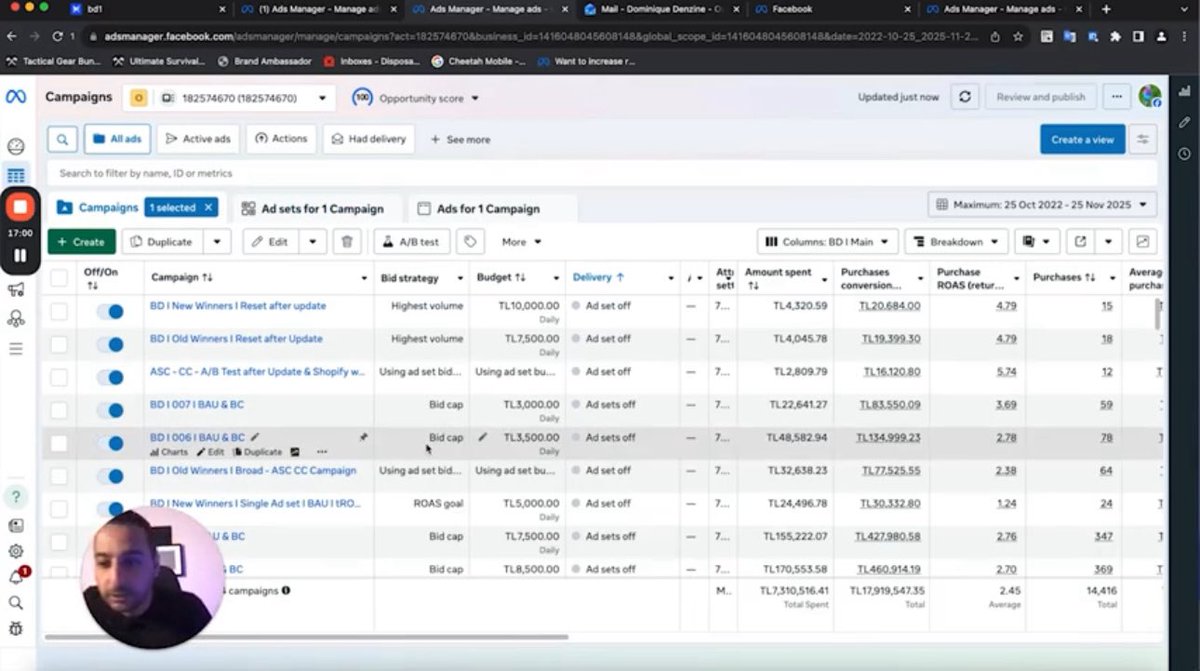Check the box for BD I New Winners Reset
The height and width of the screenshot is (671, 1200).
[x=59, y=312]
